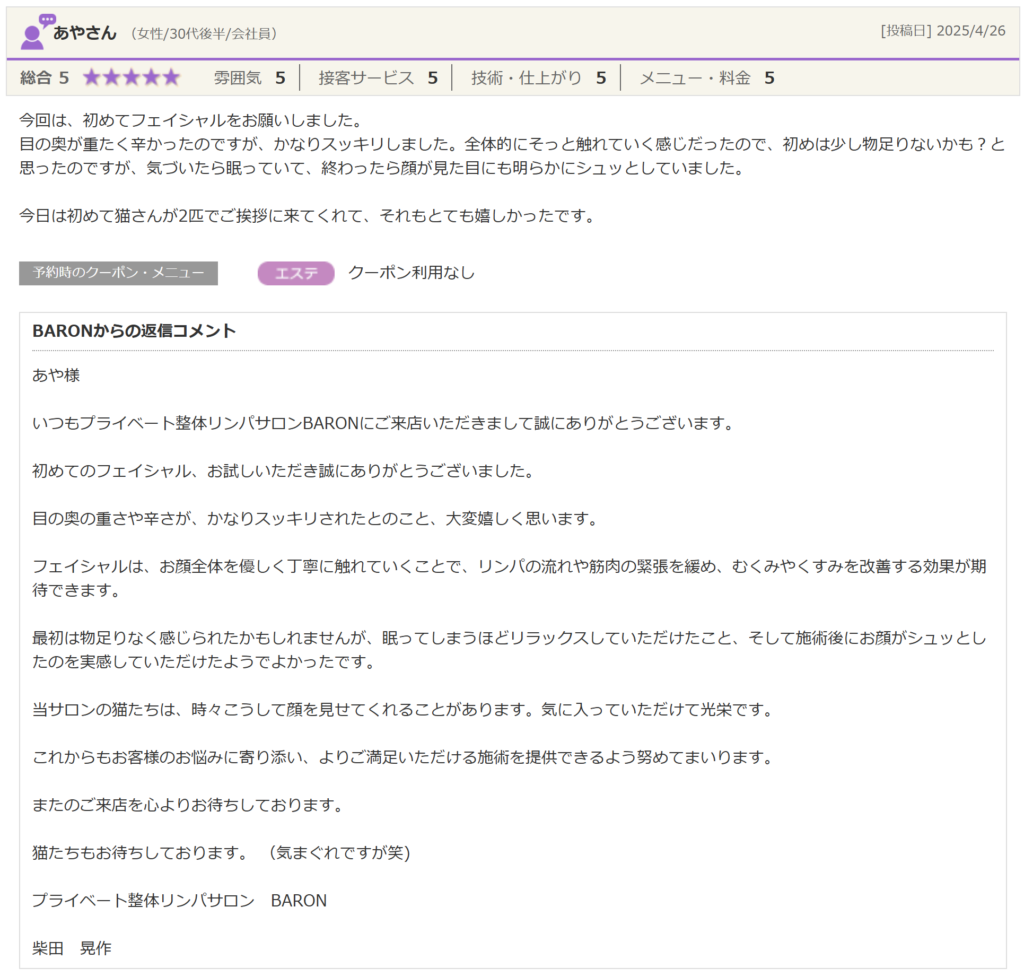Click the クーポン利用なし text
This screenshot has height=977, width=1024.
tap(411, 273)
